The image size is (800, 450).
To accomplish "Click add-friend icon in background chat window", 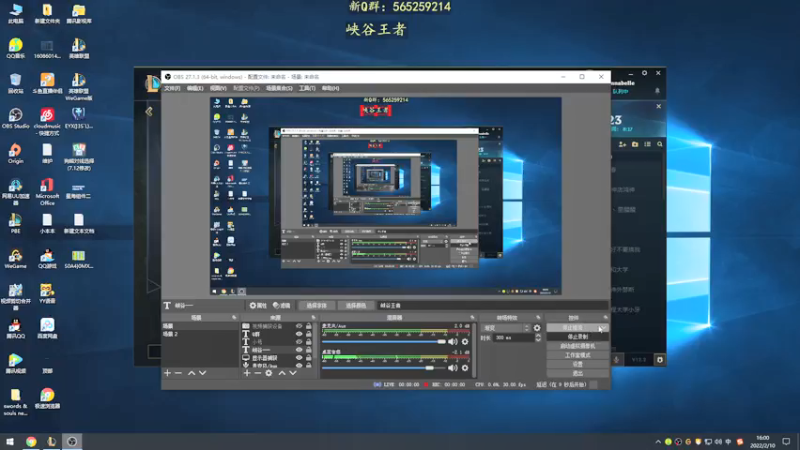I will point(622,144).
